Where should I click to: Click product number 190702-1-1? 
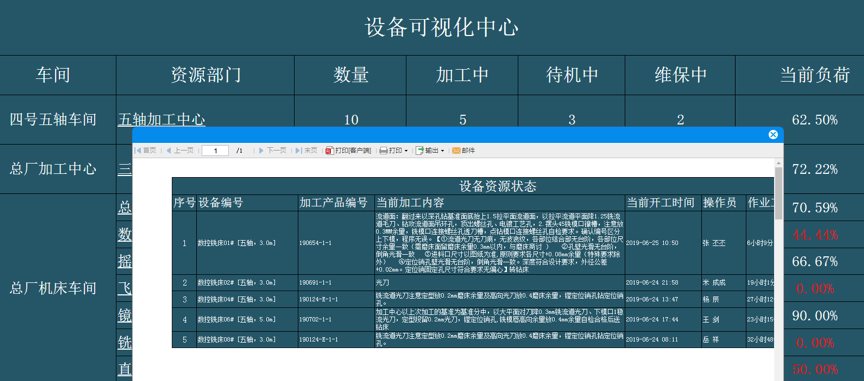click(x=316, y=319)
